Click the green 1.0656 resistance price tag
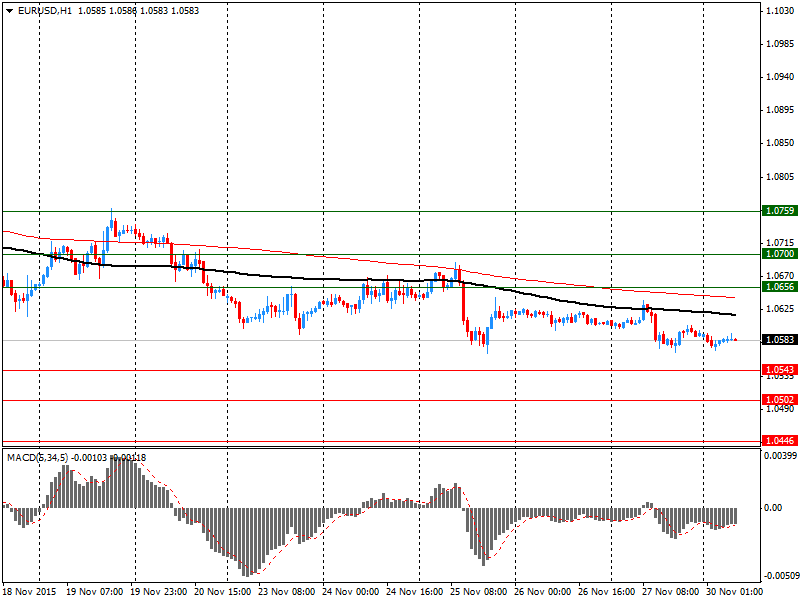 [x=780, y=287]
